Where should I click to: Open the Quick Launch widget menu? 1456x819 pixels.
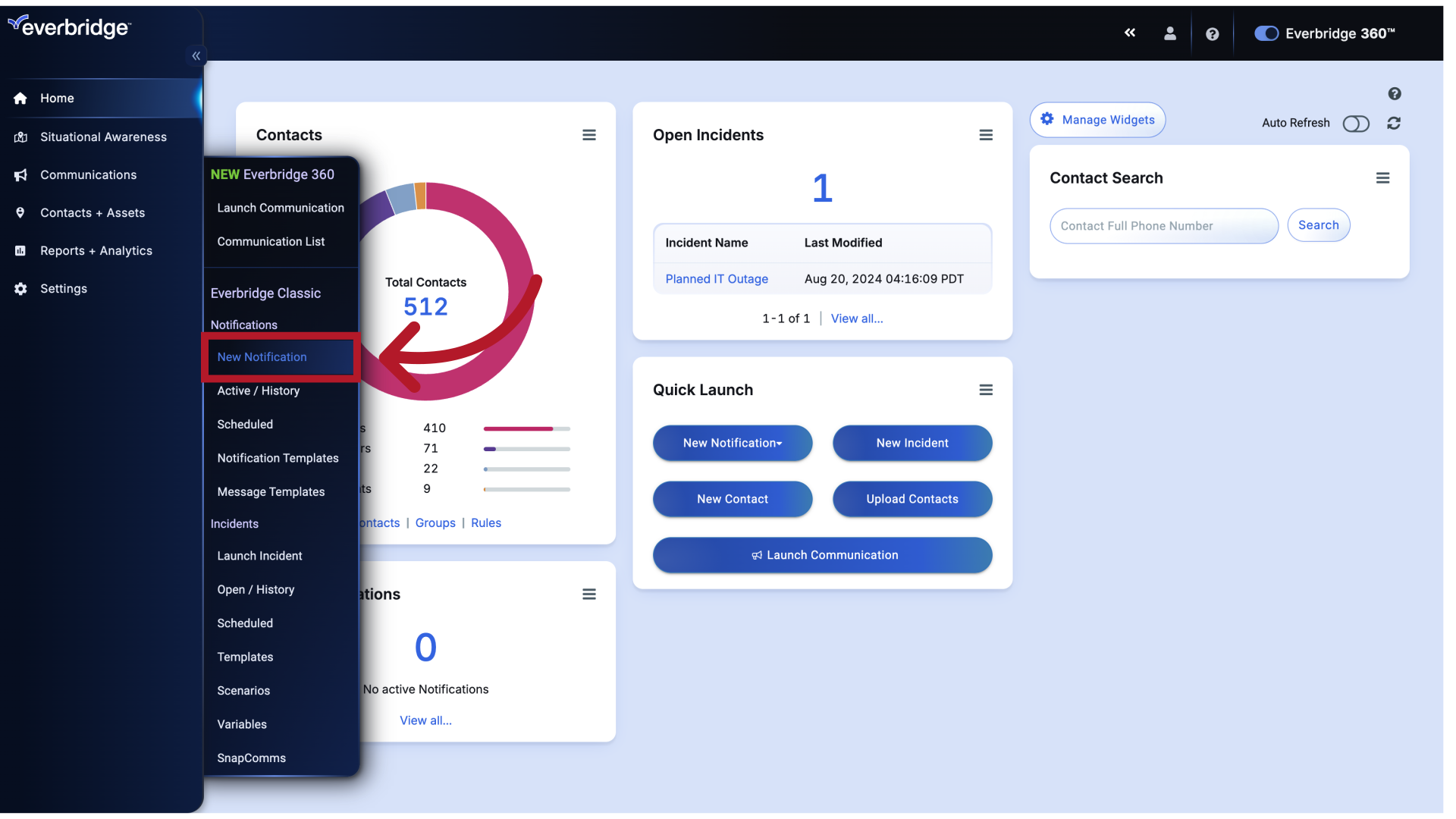click(x=986, y=390)
